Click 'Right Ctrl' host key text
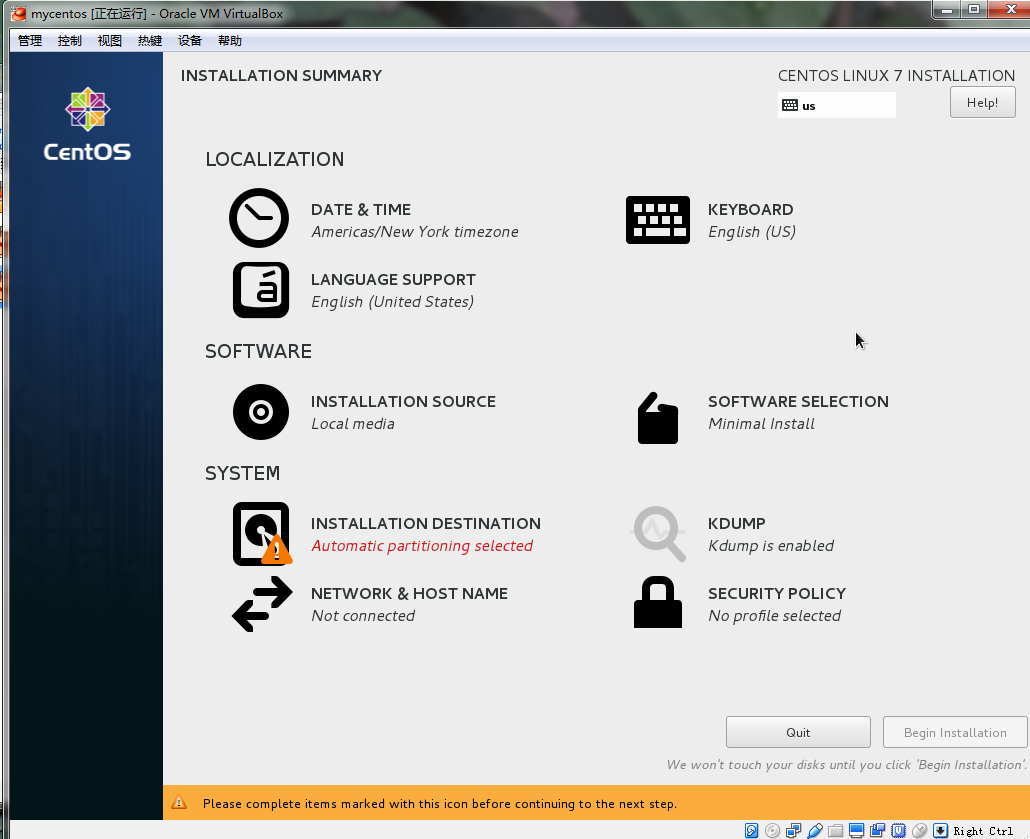The height and width of the screenshot is (839, 1030). click(983, 831)
